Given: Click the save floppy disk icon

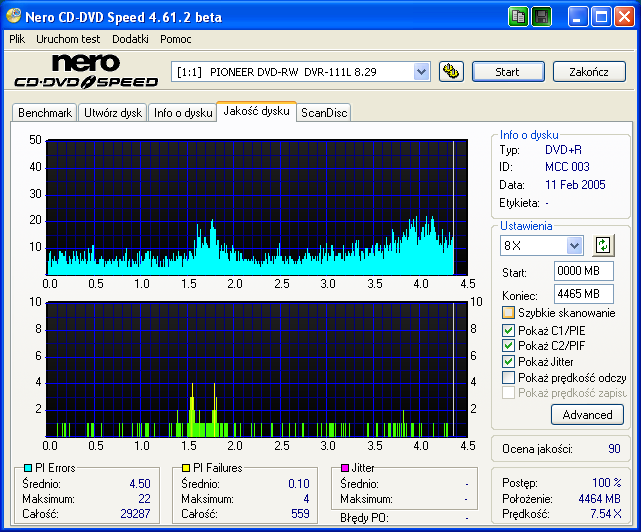Looking at the screenshot, I should point(542,17).
